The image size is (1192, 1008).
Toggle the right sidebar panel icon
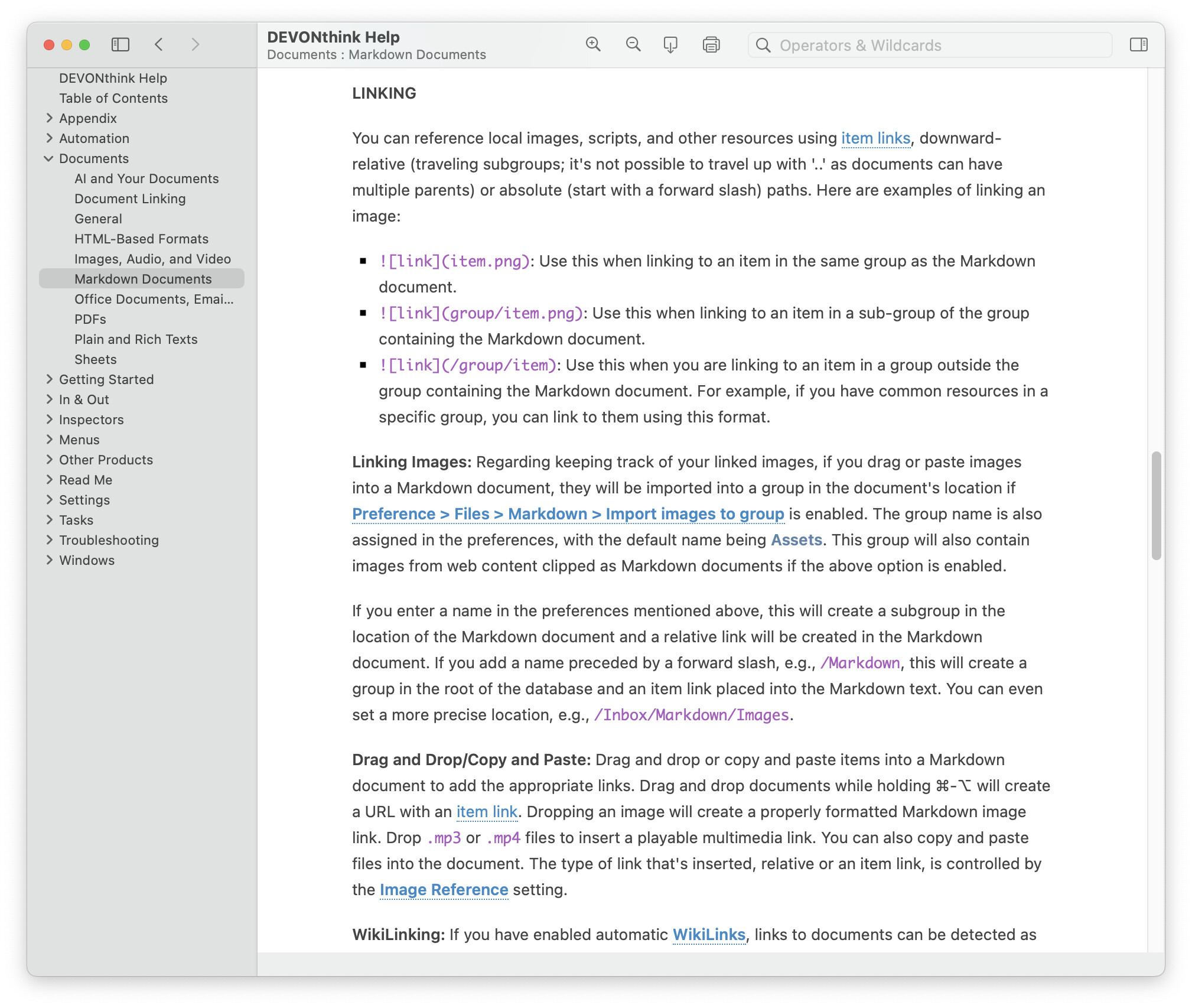pos(1138,44)
